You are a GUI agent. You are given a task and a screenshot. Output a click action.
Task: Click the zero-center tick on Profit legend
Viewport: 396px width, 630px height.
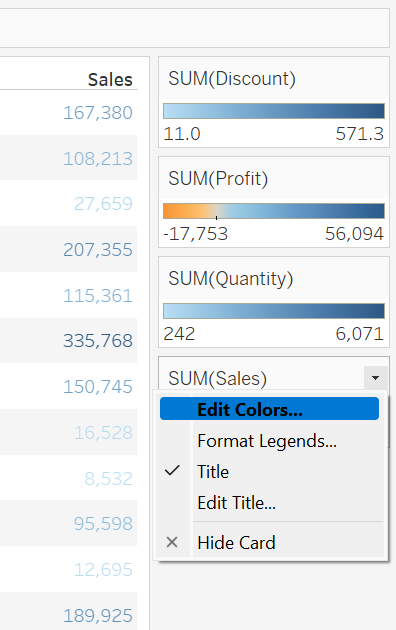tap(216, 217)
